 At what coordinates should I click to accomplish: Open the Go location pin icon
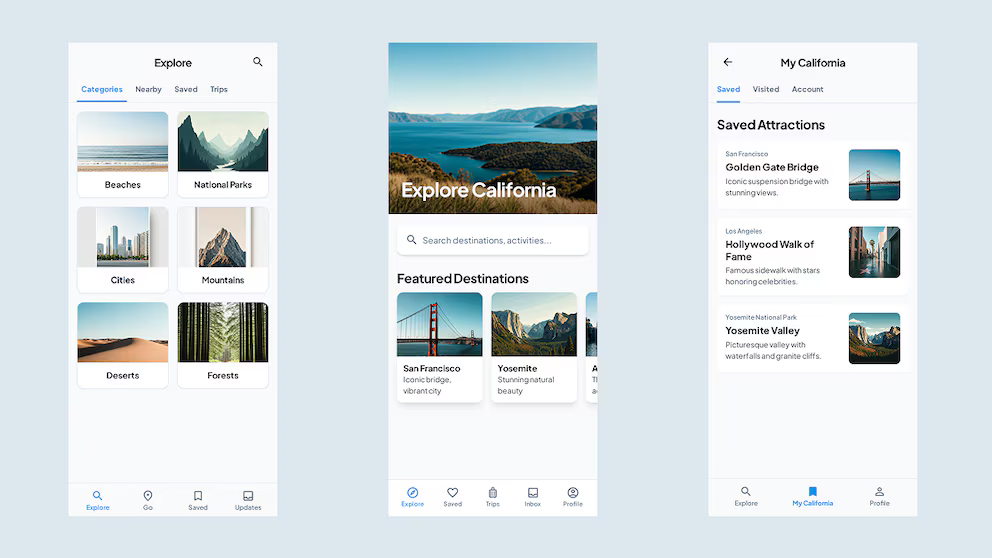coord(148,496)
